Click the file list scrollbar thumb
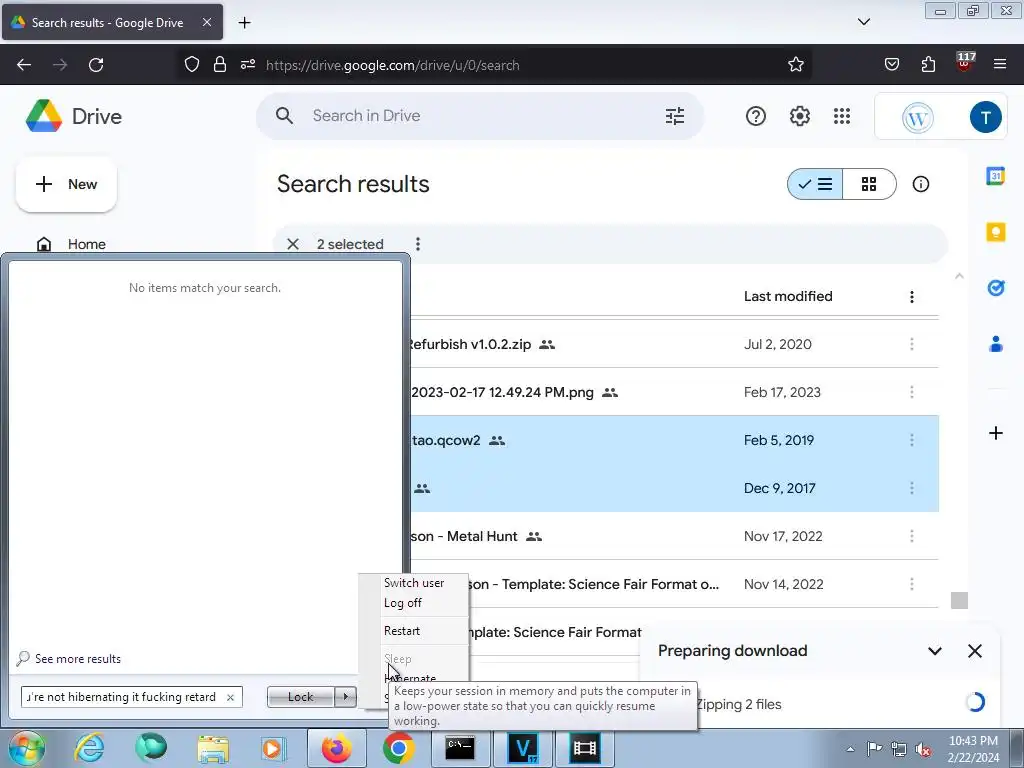Screen dimensions: 1024x768 coord(959,600)
